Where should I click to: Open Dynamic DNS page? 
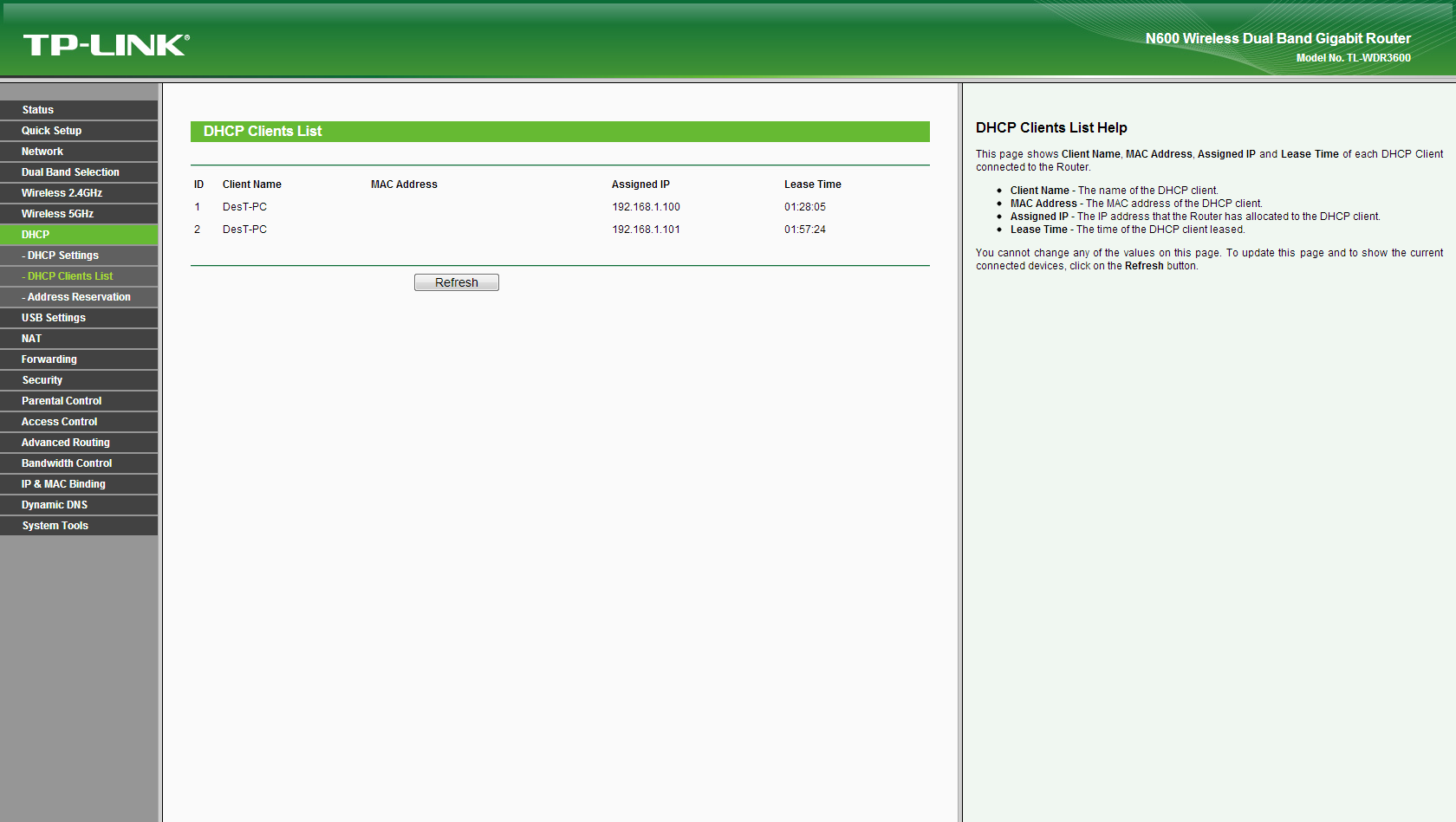[79, 505]
